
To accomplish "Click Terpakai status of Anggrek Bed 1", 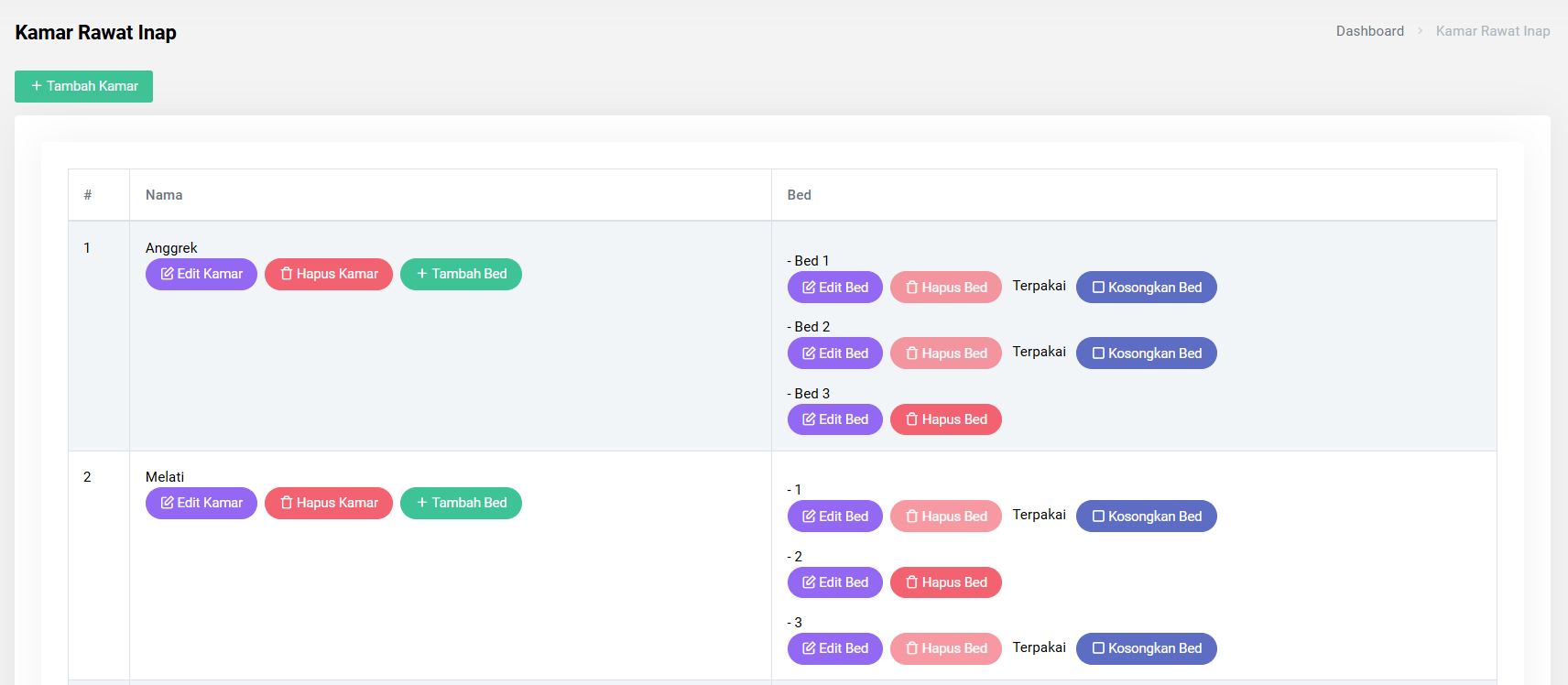I will point(1039,286).
